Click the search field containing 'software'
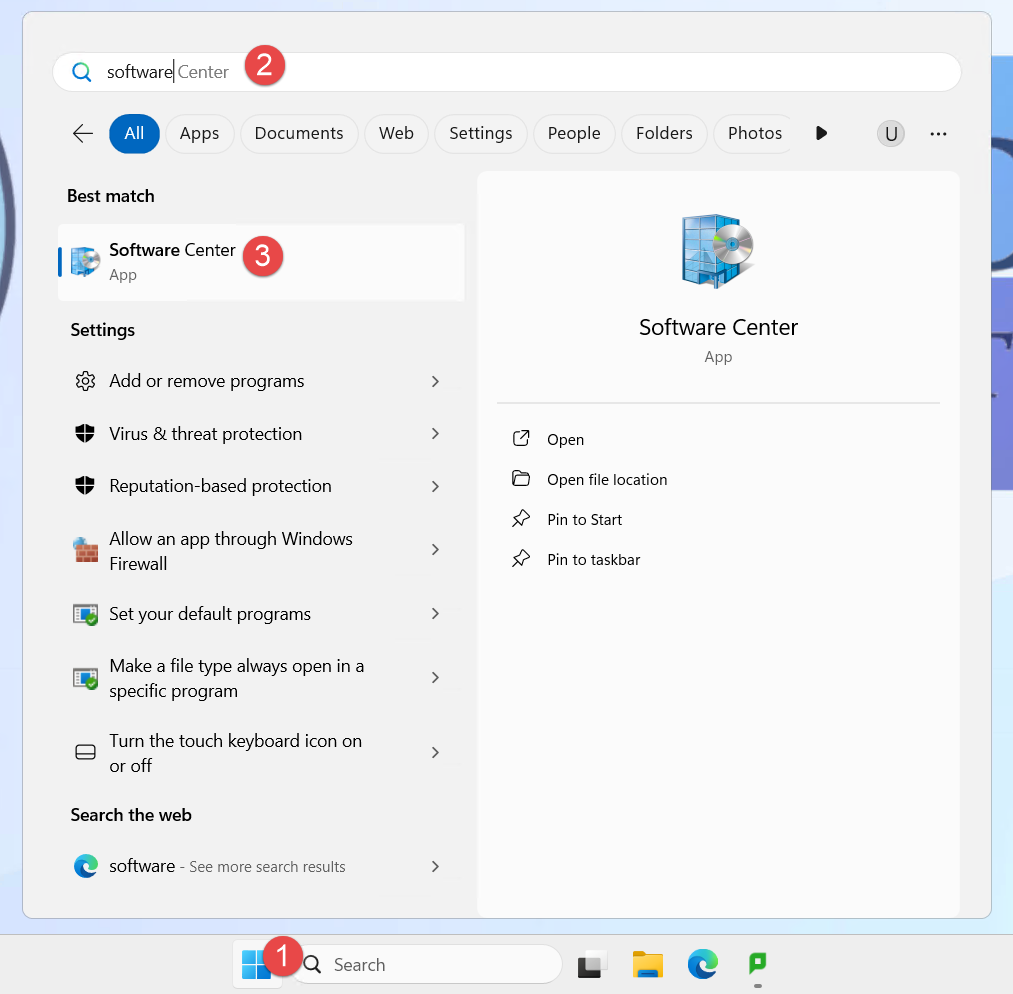1013x994 pixels. point(506,72)
